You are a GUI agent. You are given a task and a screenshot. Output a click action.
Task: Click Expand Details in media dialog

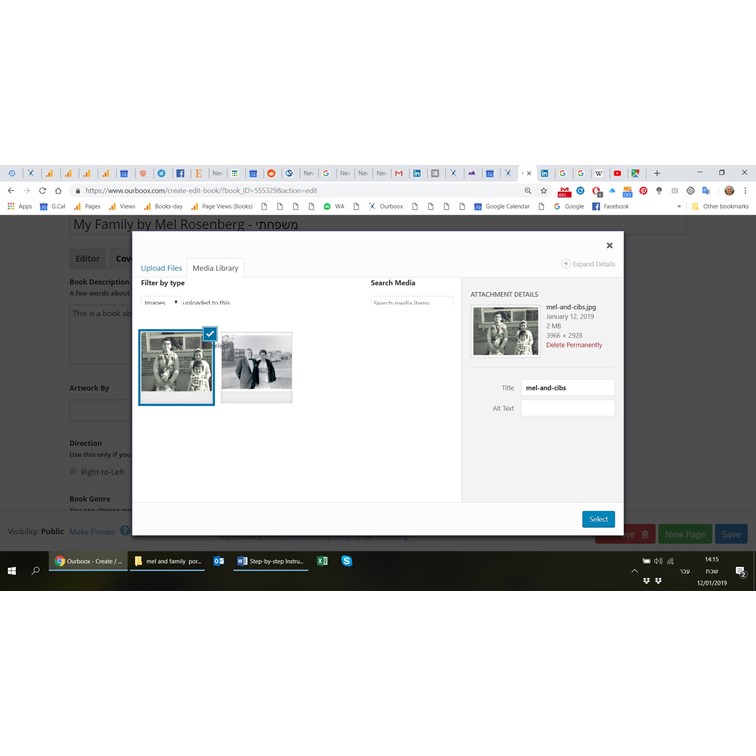coord(588,264)
